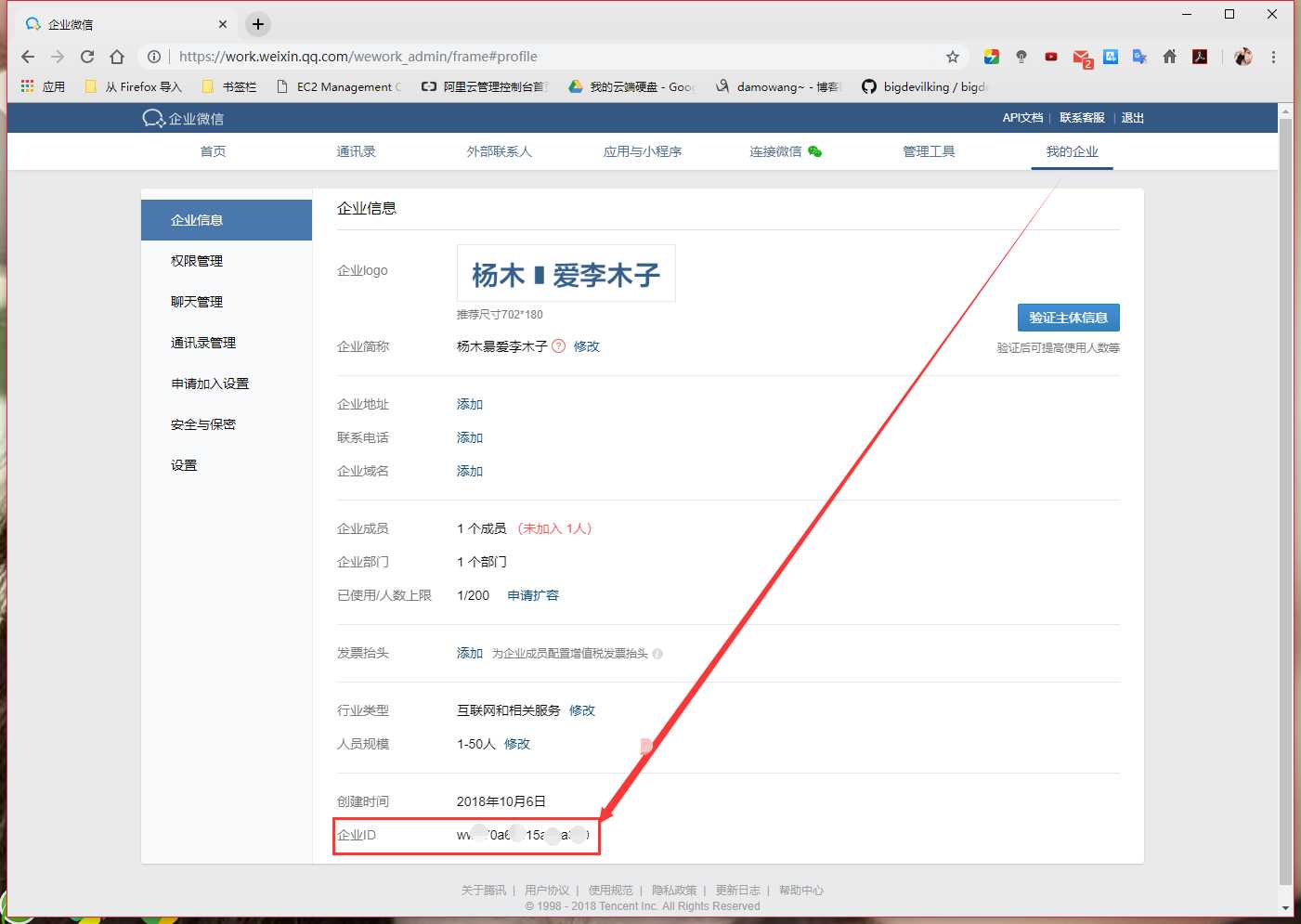
Task: Click 申请扩容 link
Action: point(533,595)
